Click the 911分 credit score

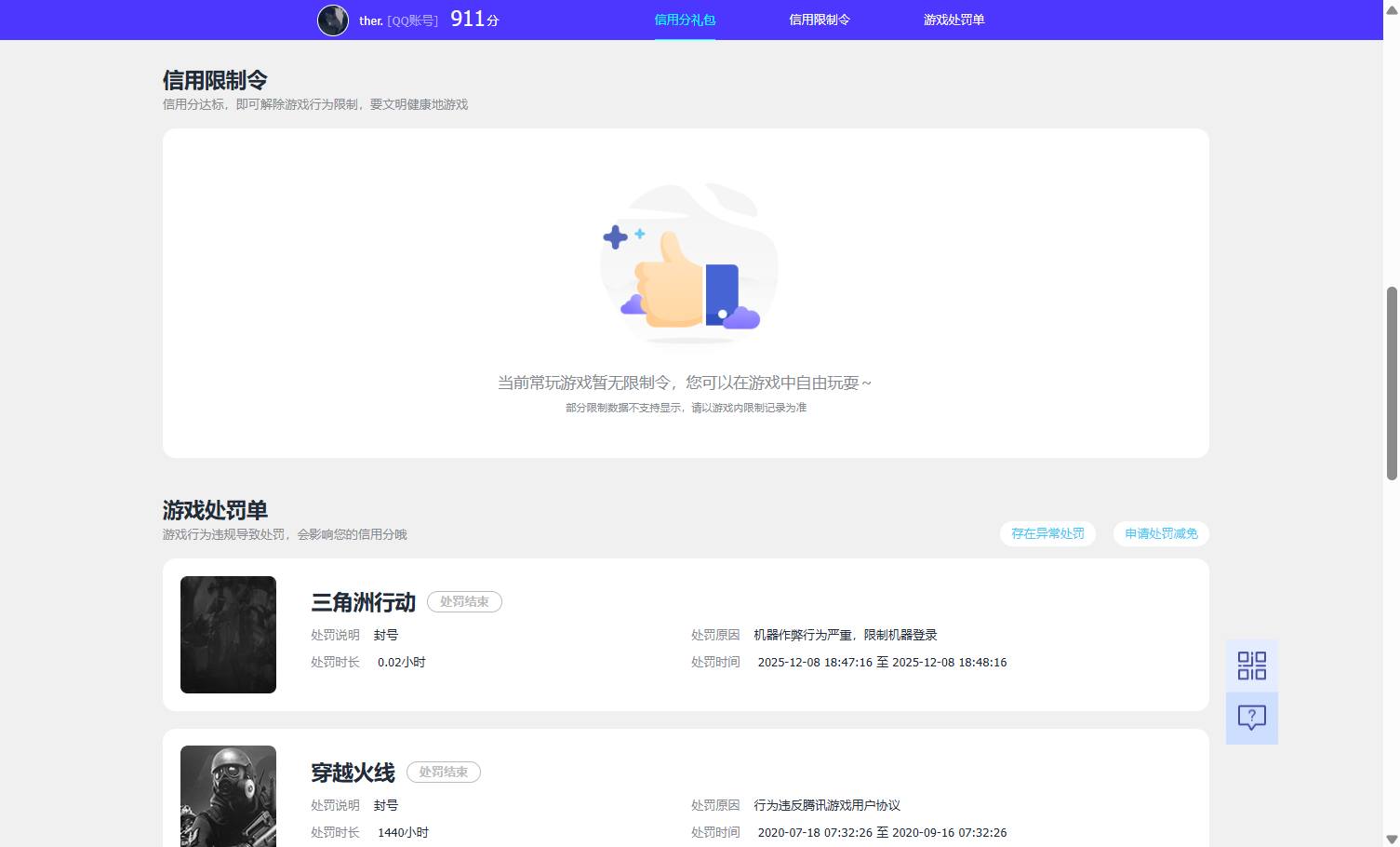coord(474,19)
